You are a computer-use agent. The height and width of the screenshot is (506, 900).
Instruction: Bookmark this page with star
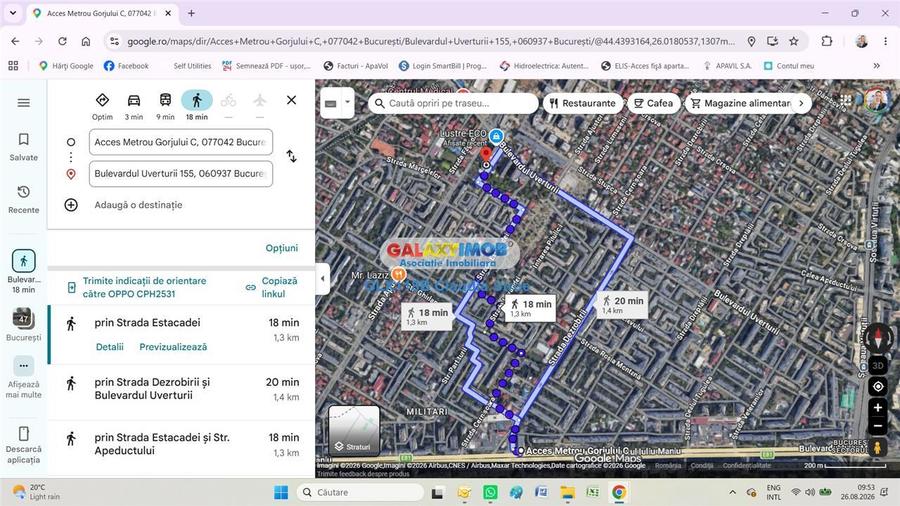pos(794,41)
